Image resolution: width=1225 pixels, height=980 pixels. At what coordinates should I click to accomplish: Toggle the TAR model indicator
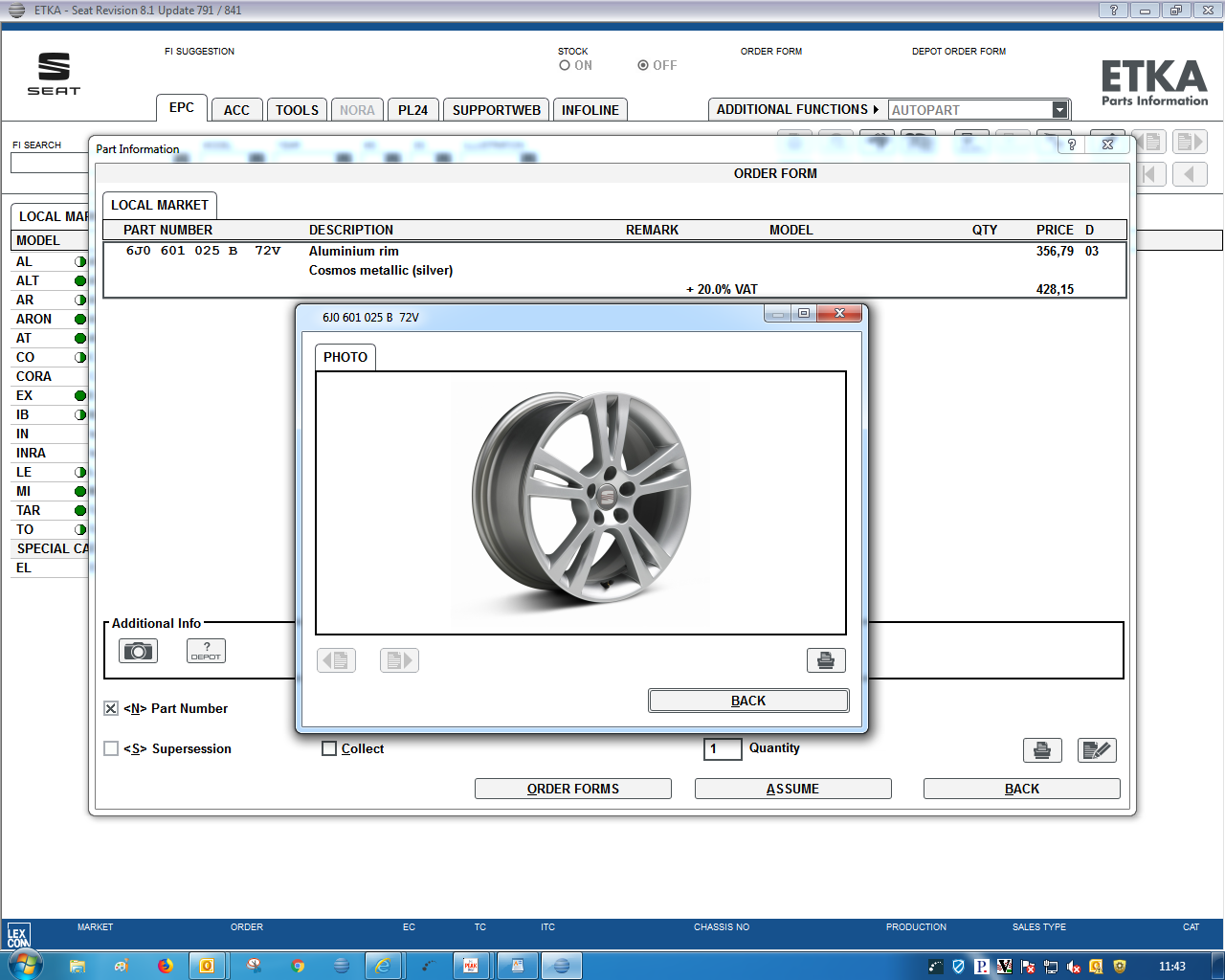tap(80, 510)
